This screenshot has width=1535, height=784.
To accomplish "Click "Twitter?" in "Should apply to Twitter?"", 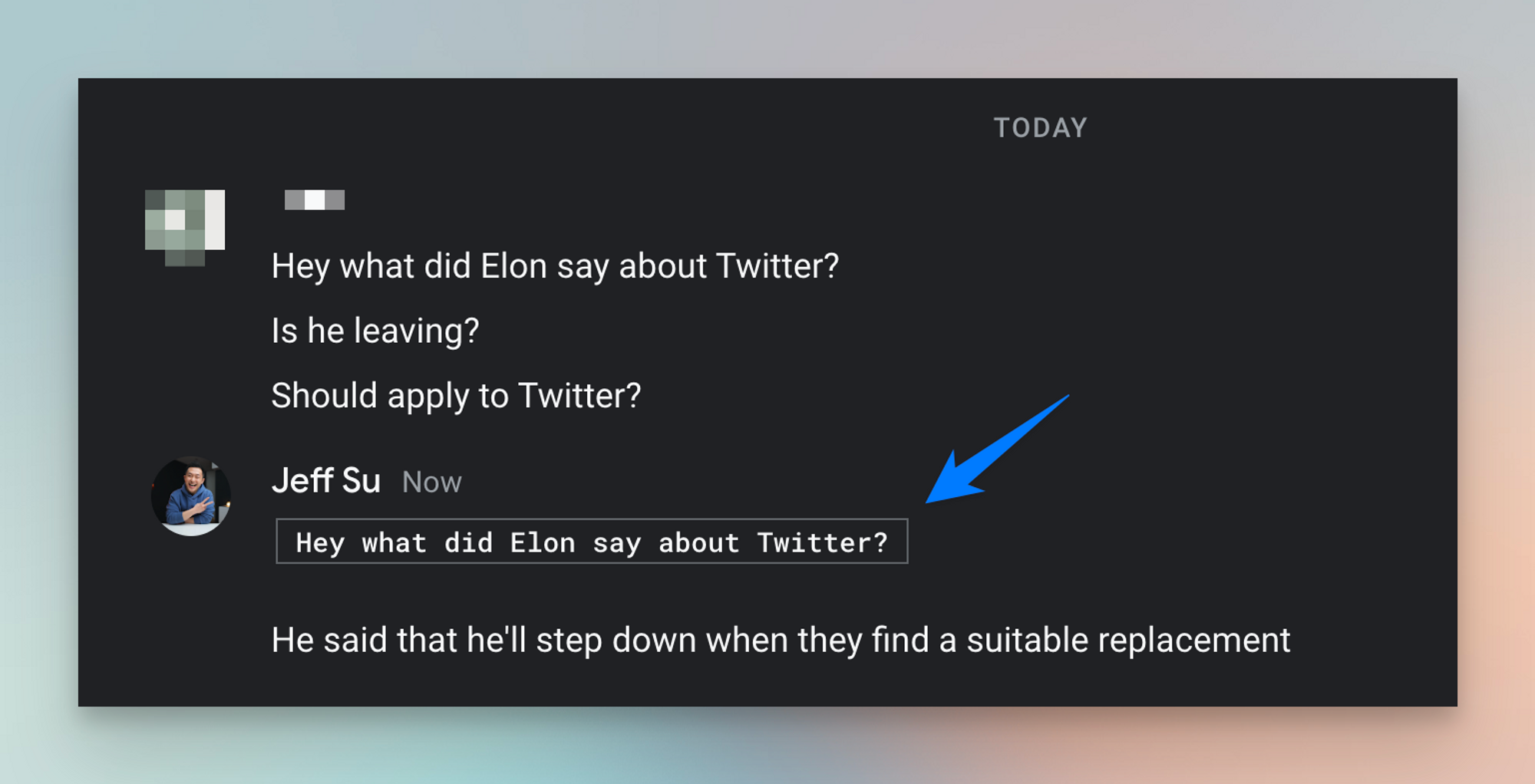I will tap(579, 396).
